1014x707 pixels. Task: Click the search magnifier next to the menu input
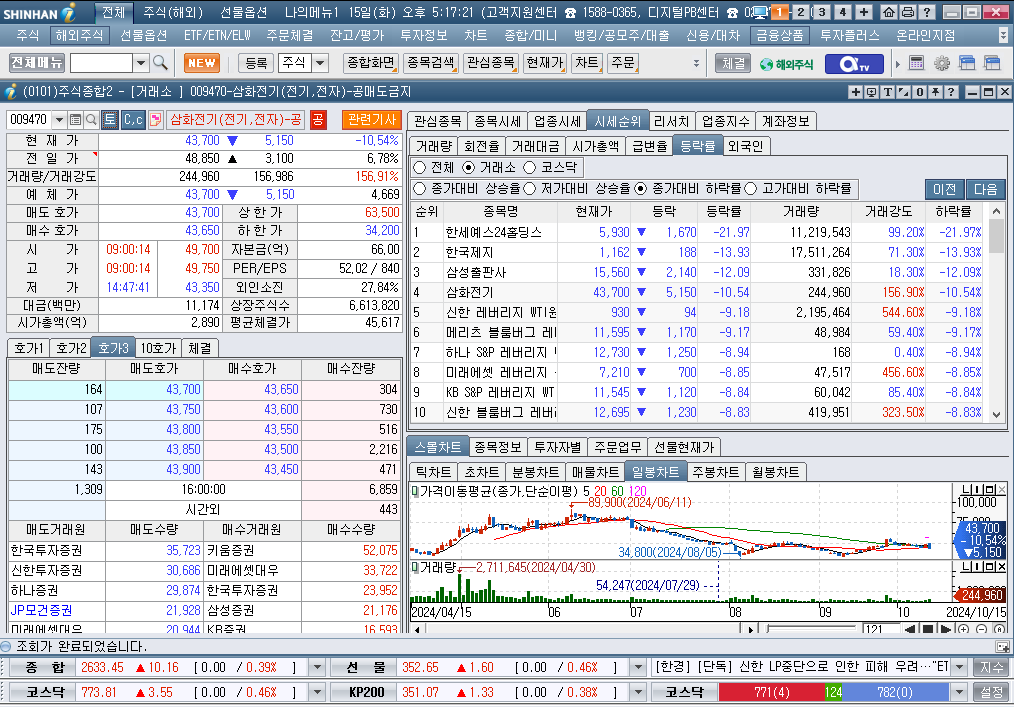(160, 63)
